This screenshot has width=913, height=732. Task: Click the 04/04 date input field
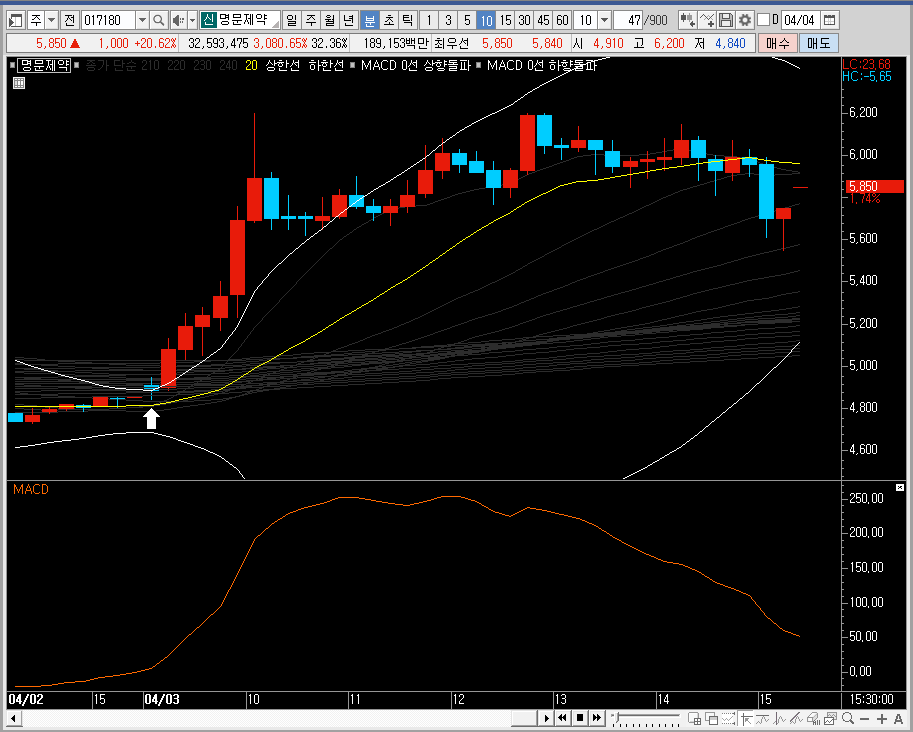pyautogui.click(x=800, y=20)
